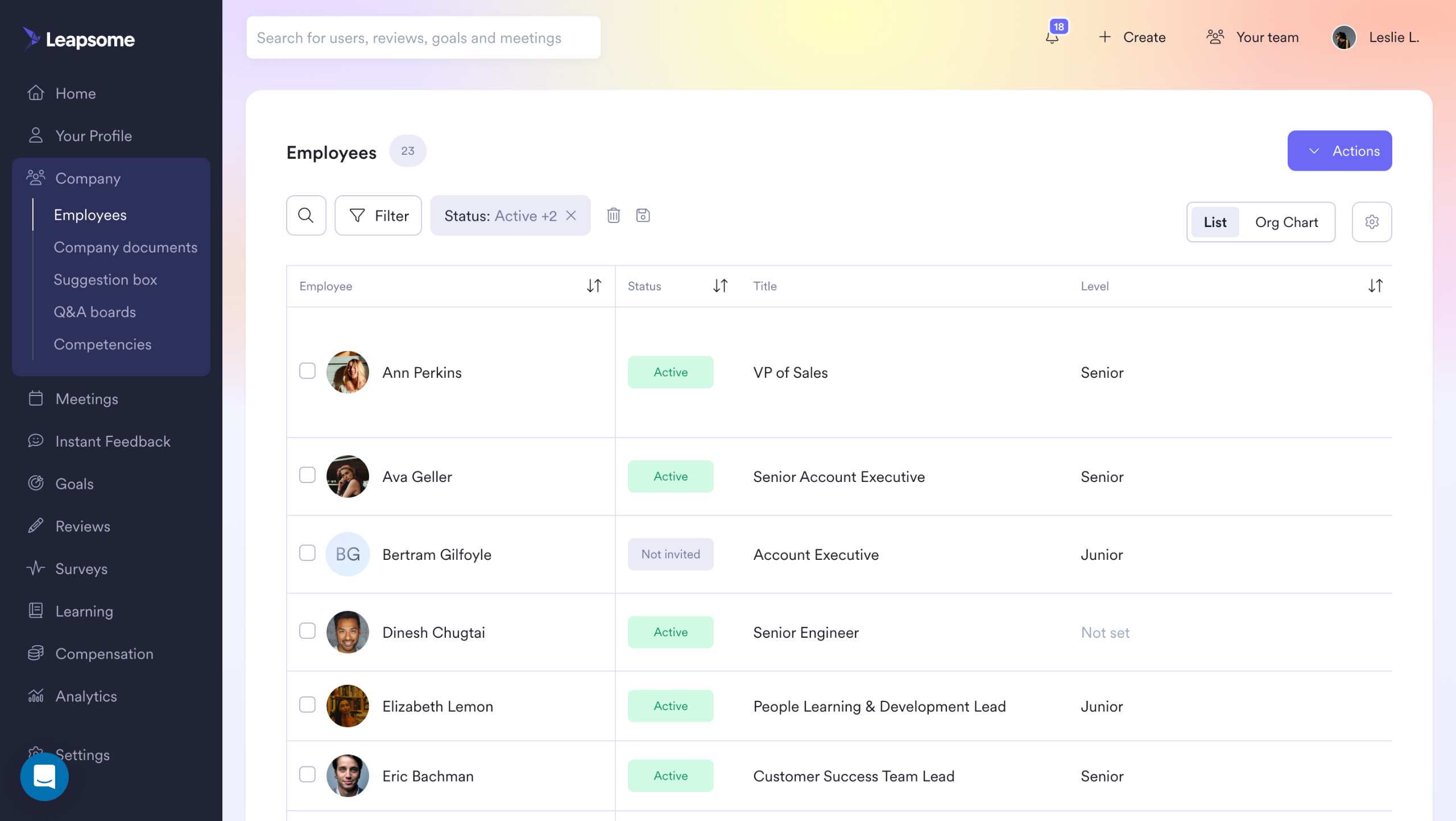Viewport: 1456px width, 821px height.
Task: Click the employee search magnifier icon
Action: [306, 216]
